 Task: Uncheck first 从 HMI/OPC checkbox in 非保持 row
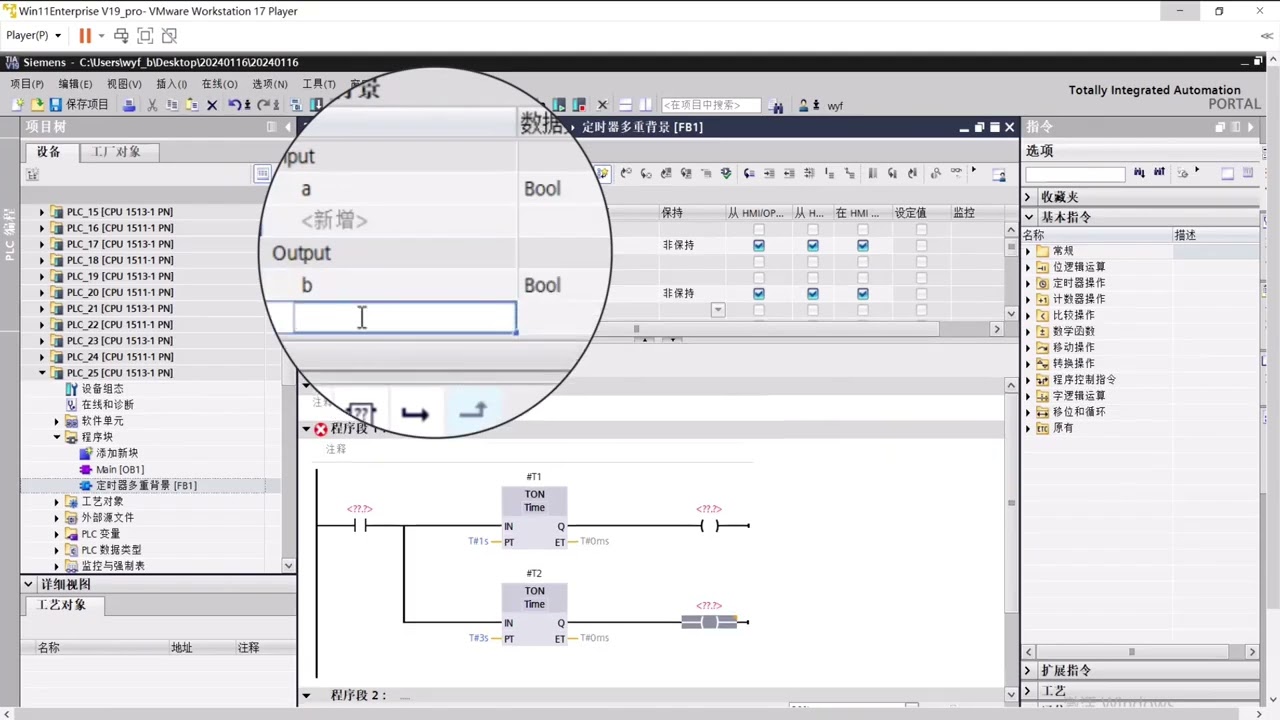[759, 245]
